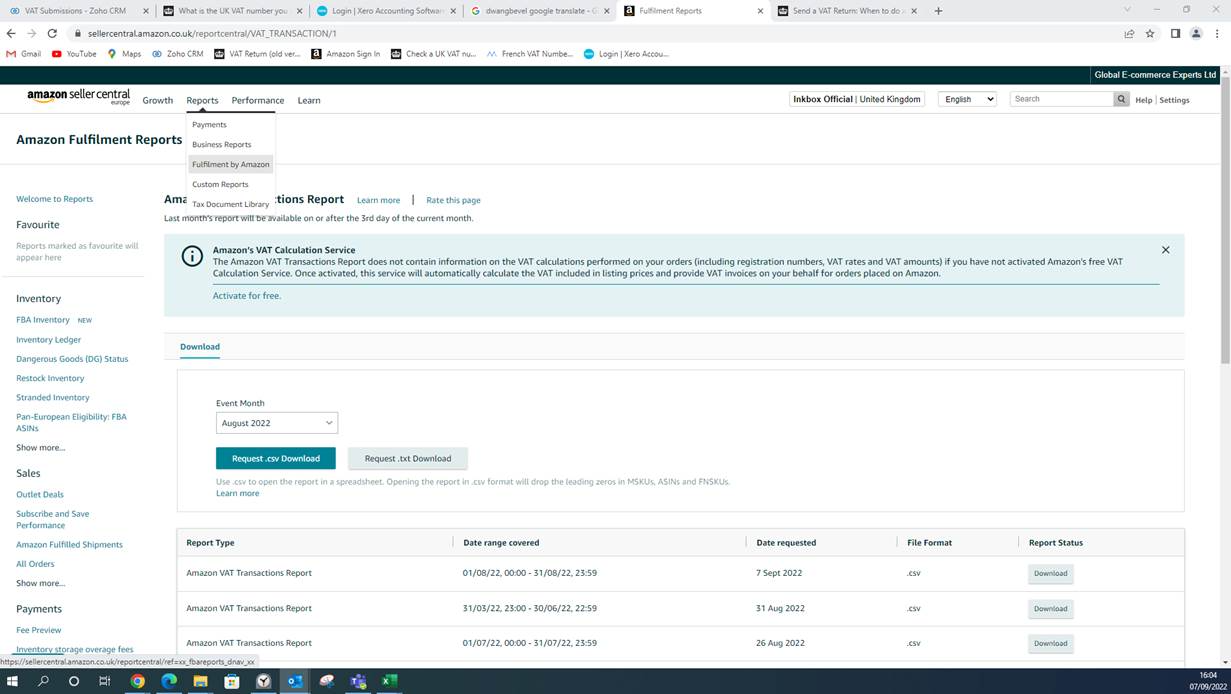Open the Chrome side panel icon
Viewport: 1231px width, 694px height.
tap(1175, 33)
